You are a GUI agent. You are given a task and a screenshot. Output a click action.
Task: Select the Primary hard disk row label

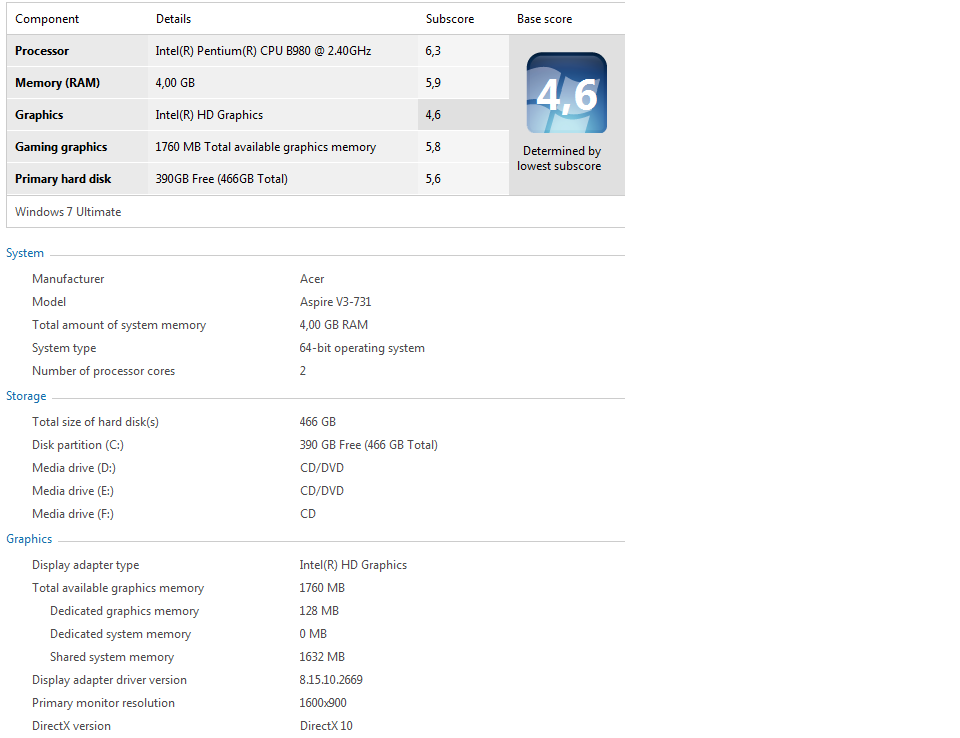pos(63,179)
